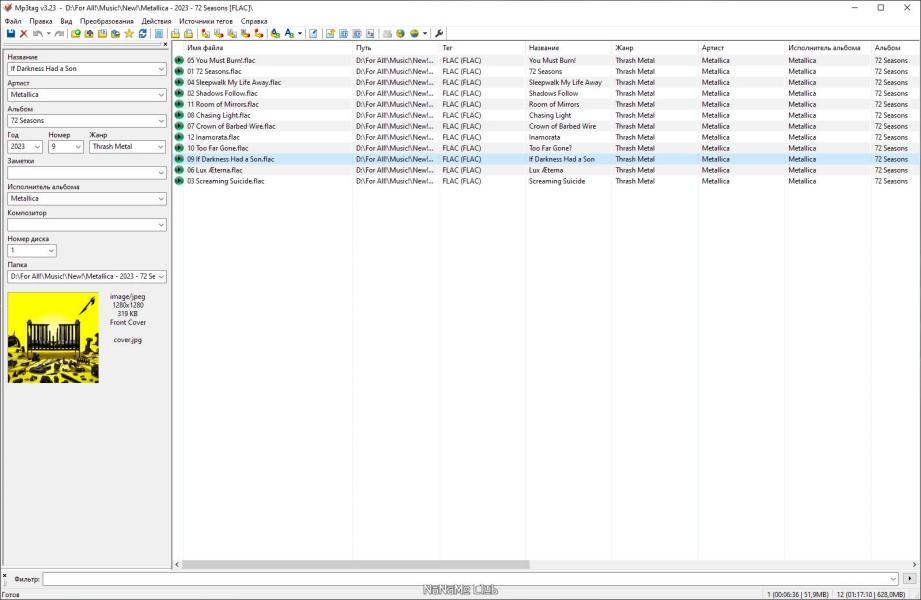Sort by the Название column header
This screenshot has height=600, width=921.
click(x=569, y=48)
